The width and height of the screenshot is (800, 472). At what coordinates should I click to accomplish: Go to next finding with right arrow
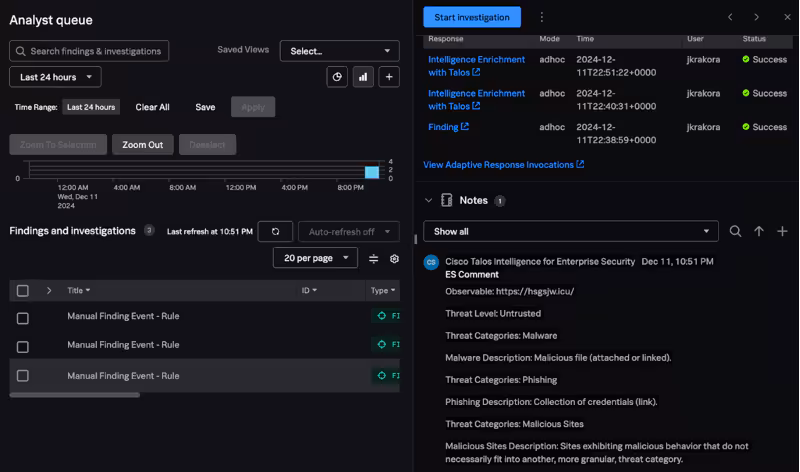756,17
